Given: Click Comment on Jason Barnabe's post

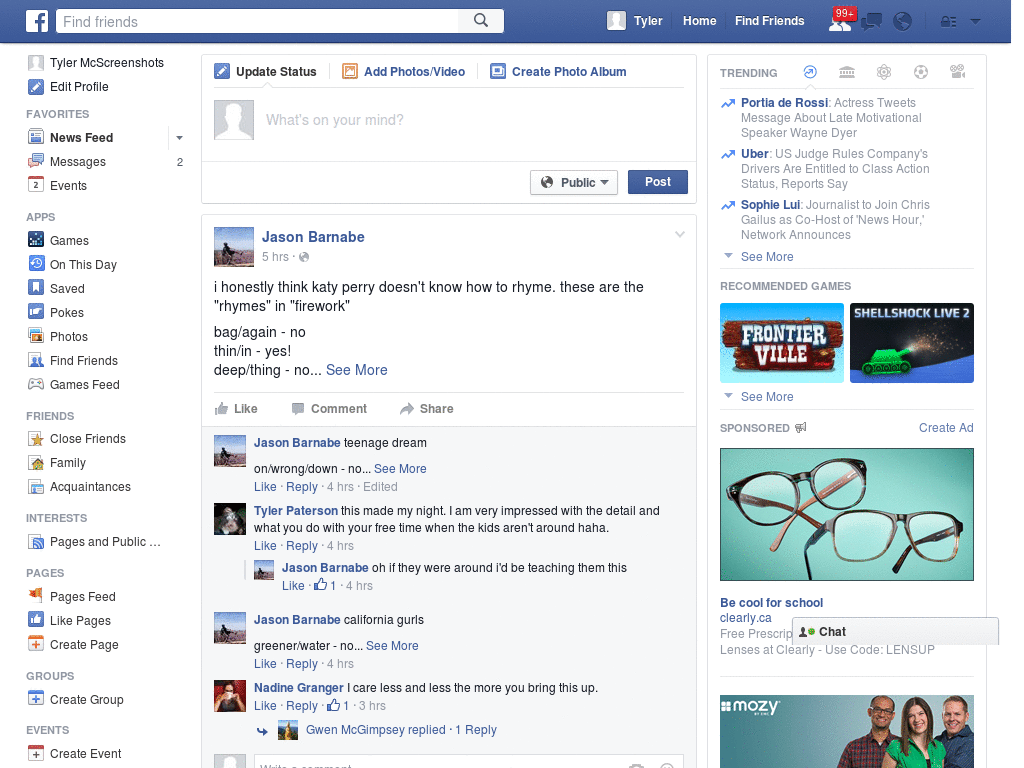Looking at the screenshot, I should pyautogui.click(x=329, y=409).
